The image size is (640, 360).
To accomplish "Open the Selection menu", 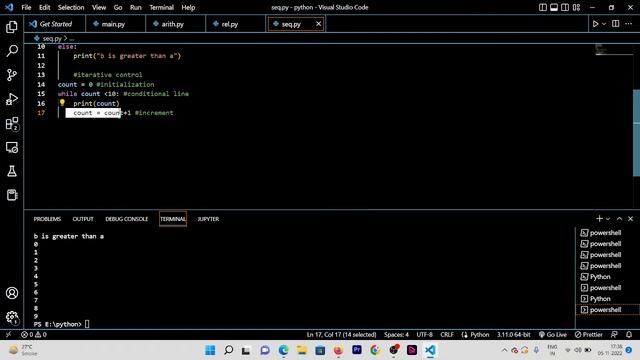I will tap(71, 7).
